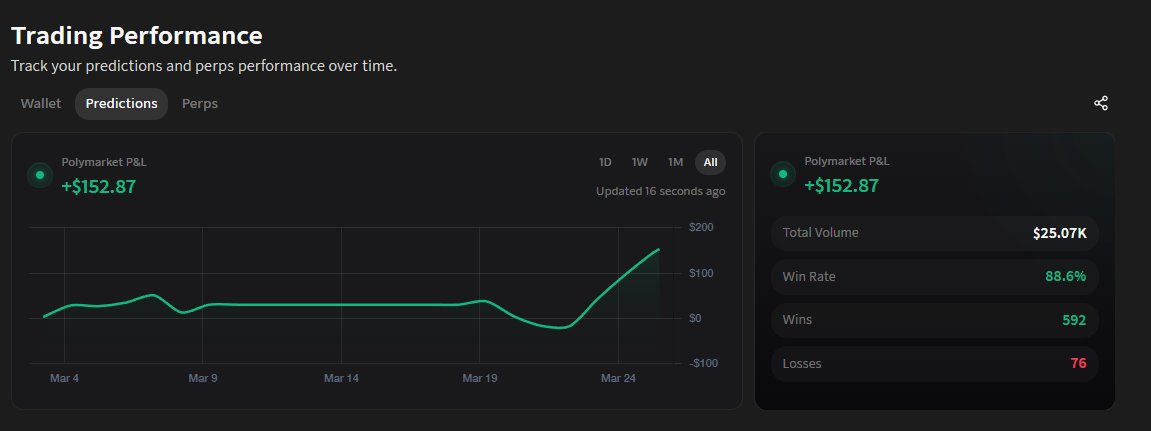Image resolution: width=1151 pixels, height=431 pixels.
Task: Click the 76 losses value
Action: [1078, 363]
